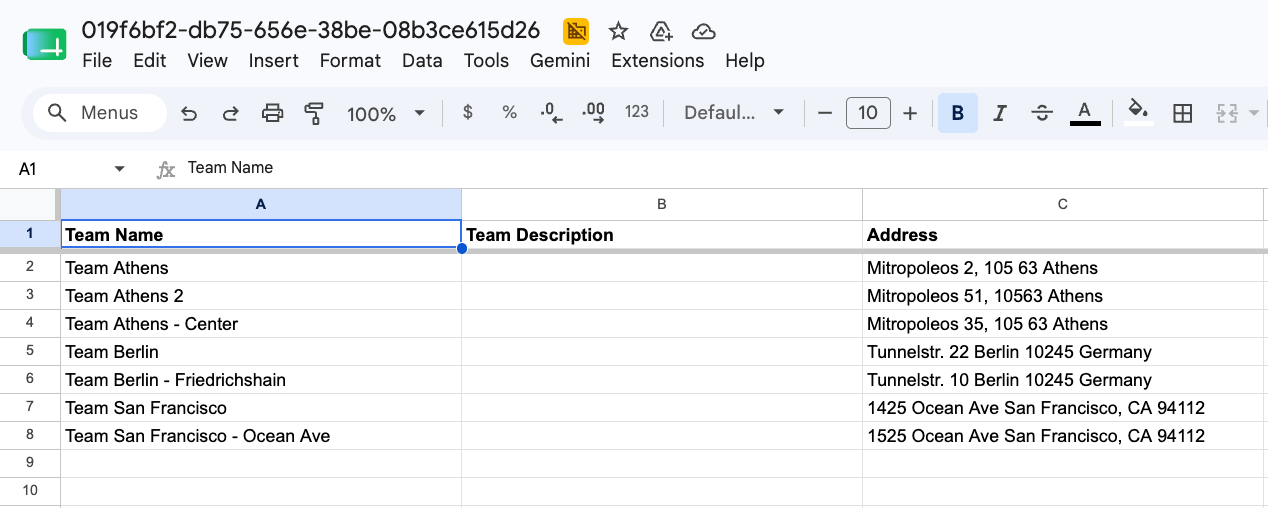Open the Edit menu

pos(150,61)
